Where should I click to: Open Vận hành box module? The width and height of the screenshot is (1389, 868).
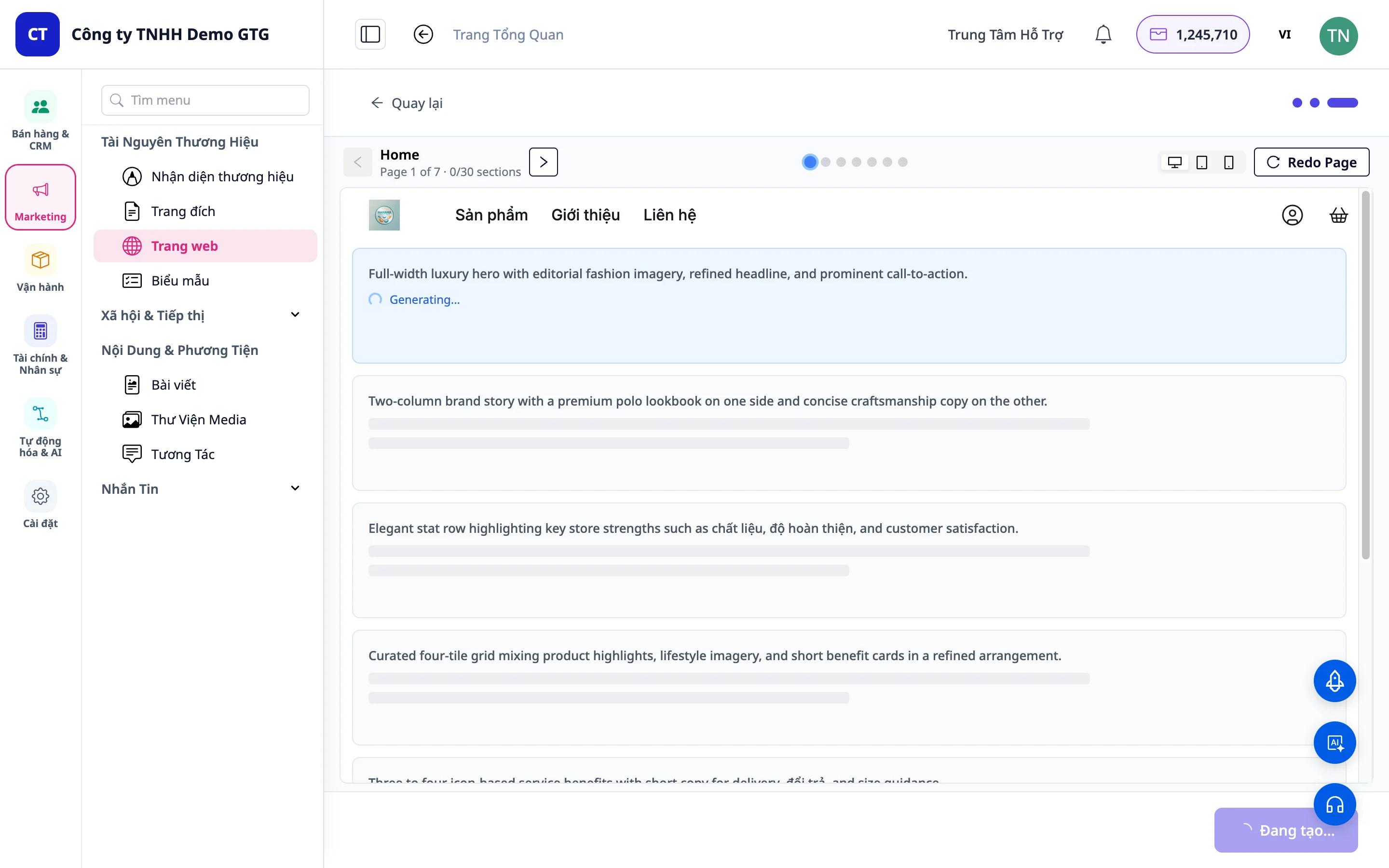pos(40,269)
